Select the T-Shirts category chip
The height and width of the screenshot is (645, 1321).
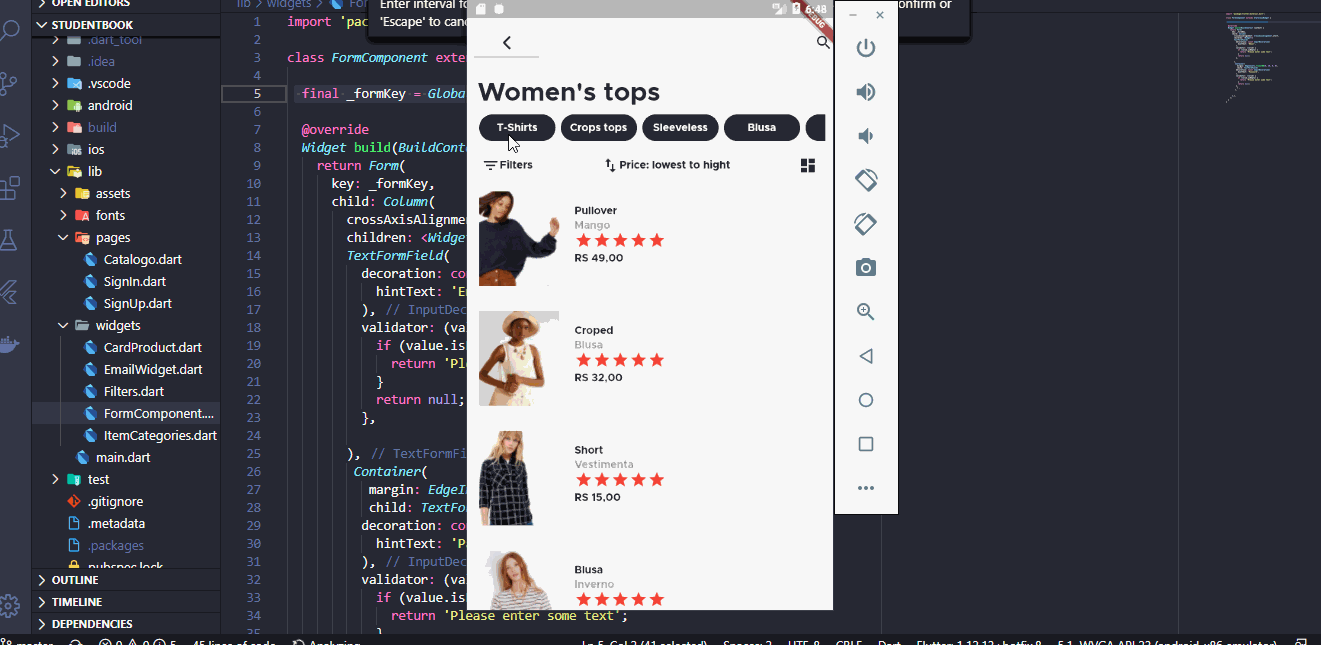tap(516, 127)
